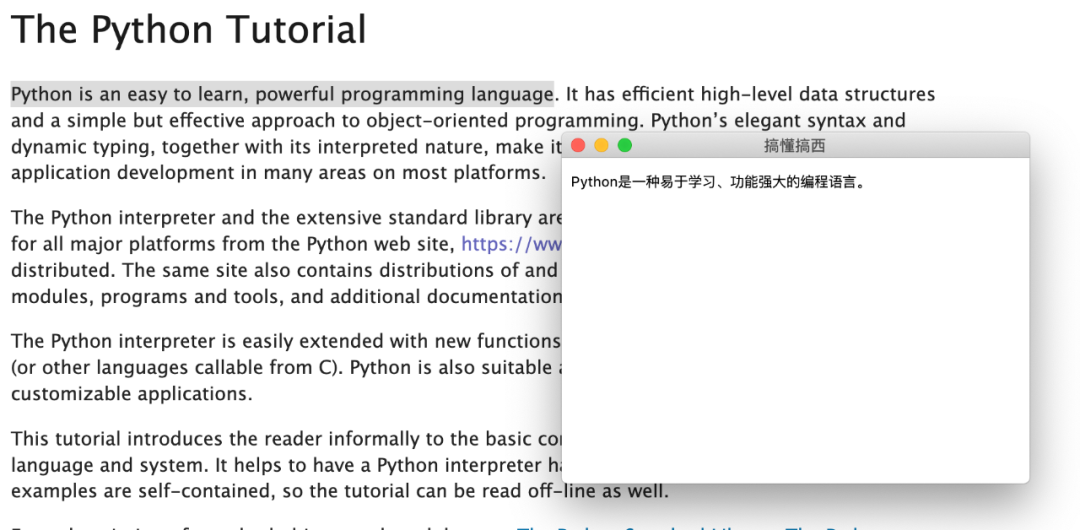Viewport: 1080px width, 530px height.
Task: Click the paragraph starting 'The Python interpreter and the extensive'
Action: 287,257
